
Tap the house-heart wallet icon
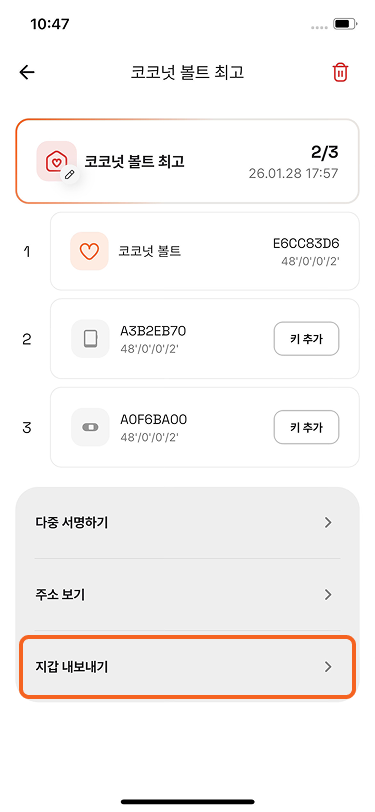tap(56, 161)
